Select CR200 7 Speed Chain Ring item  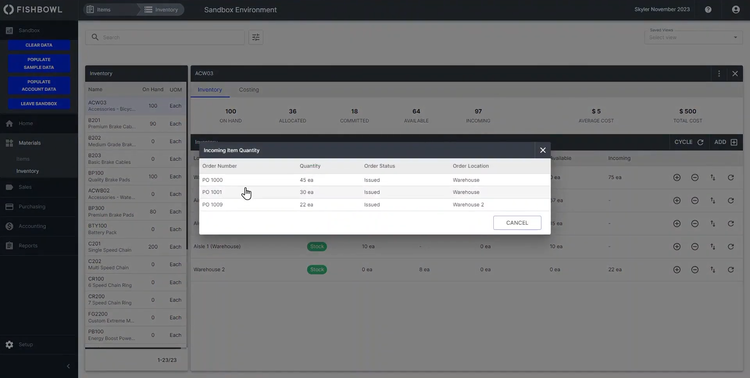(136, 300)
